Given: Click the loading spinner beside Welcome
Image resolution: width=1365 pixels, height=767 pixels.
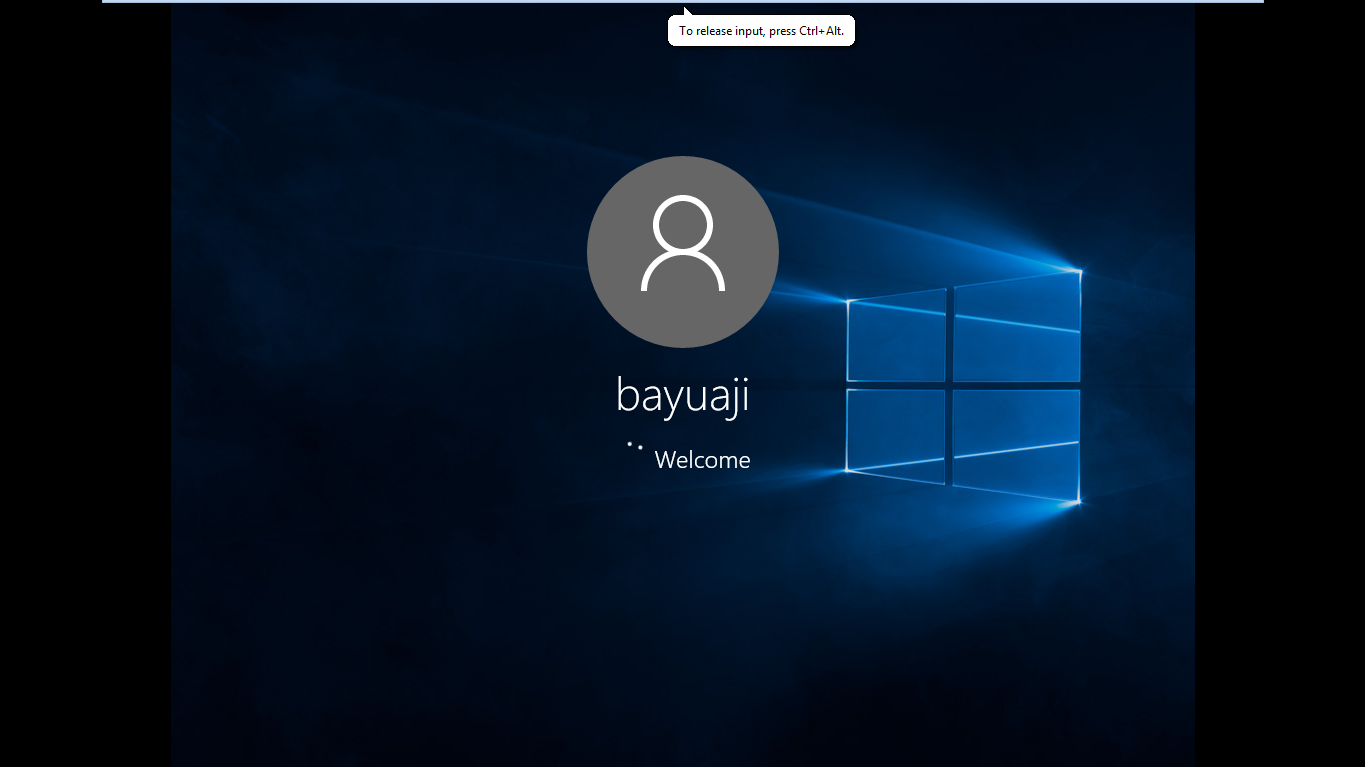Looking at the screenshot, I should pyautogui.click(x=635, y=446).
